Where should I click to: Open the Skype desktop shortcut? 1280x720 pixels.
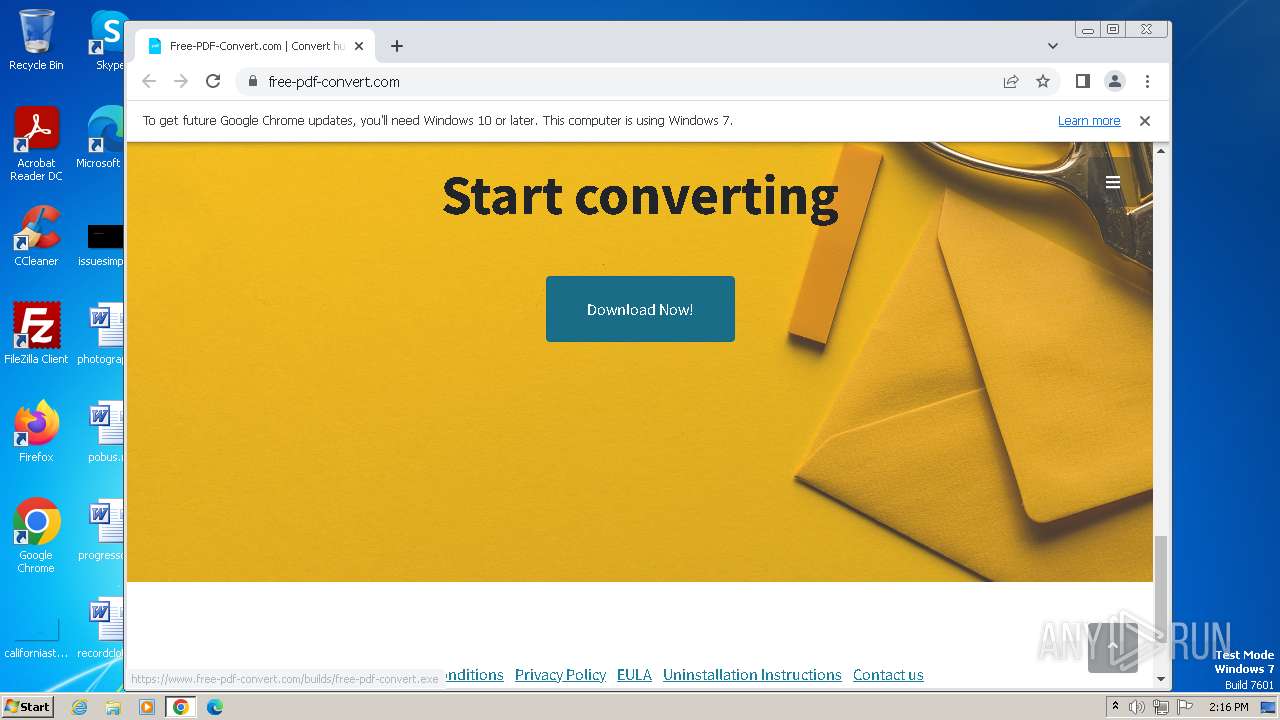[107, 40]
